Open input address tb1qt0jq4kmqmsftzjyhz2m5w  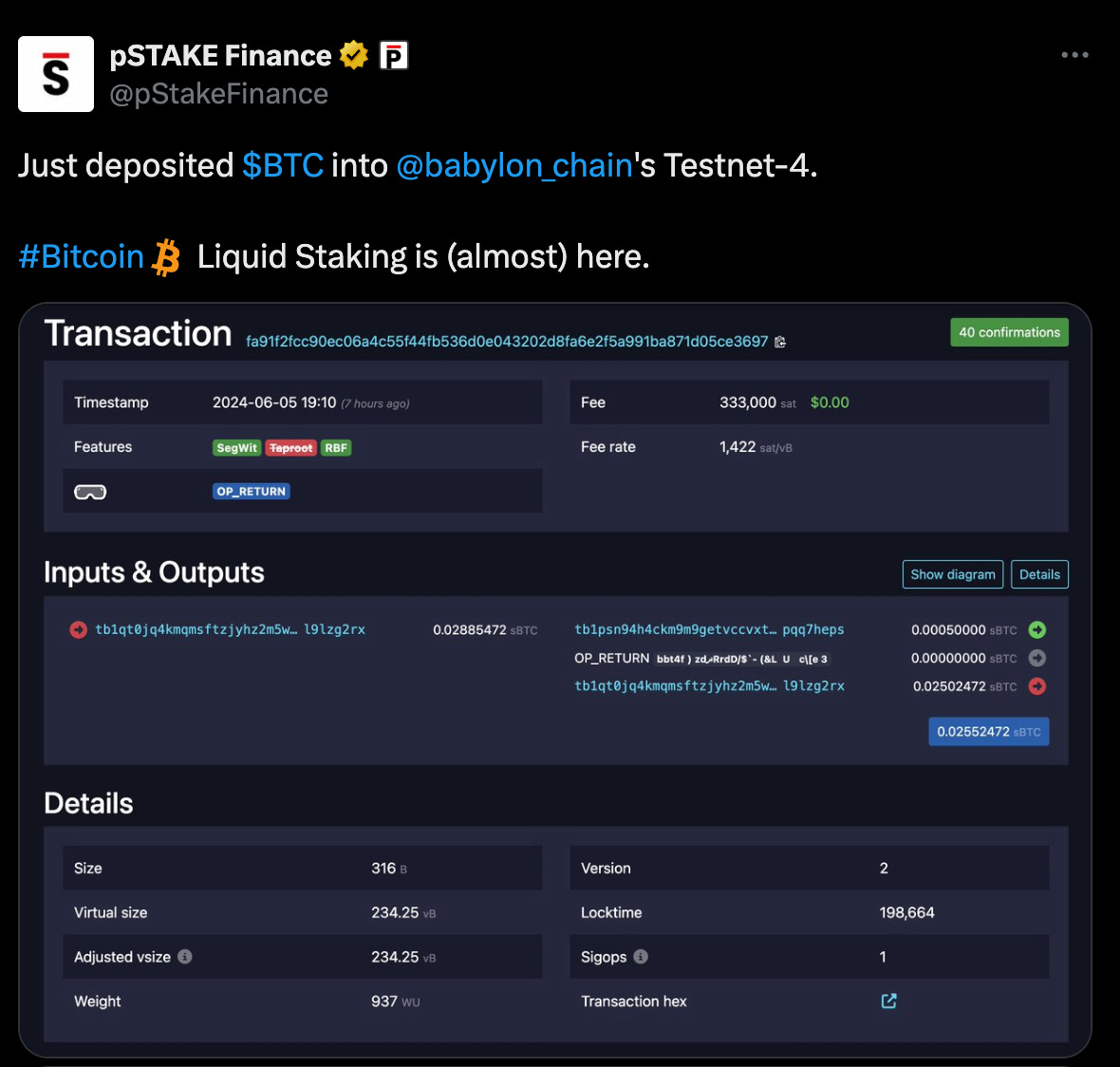(x=230, y=630)
